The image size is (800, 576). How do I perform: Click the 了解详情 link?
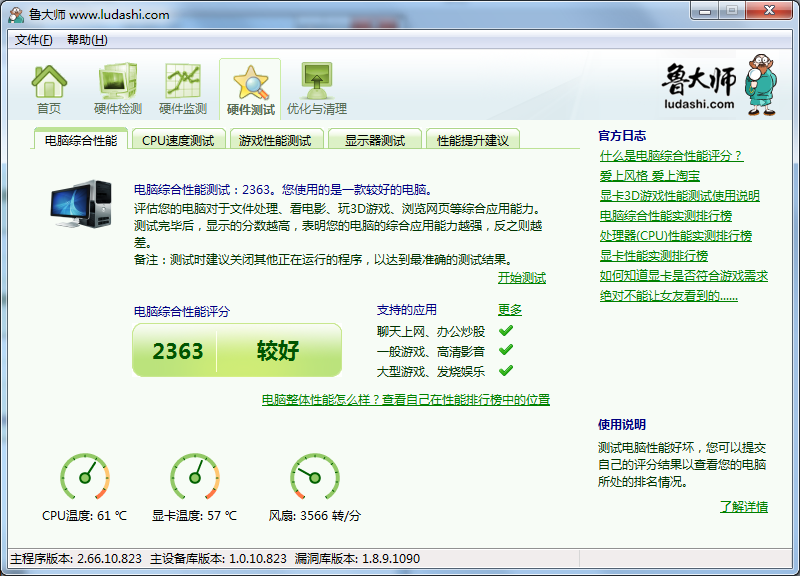coord(743,507)
